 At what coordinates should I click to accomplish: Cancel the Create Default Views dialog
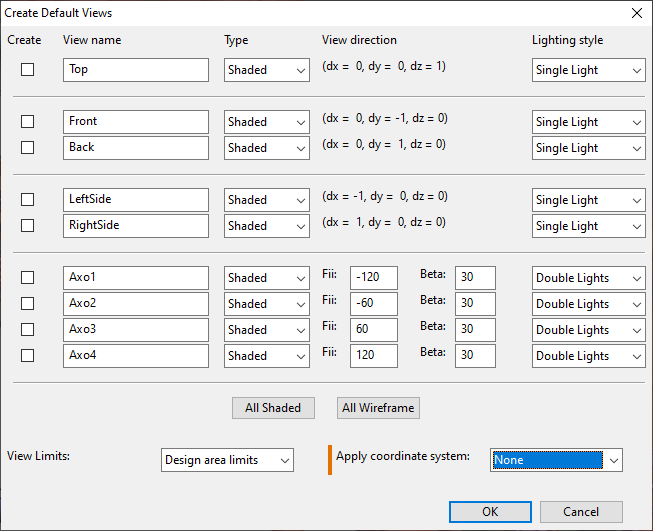pos(581,512)
